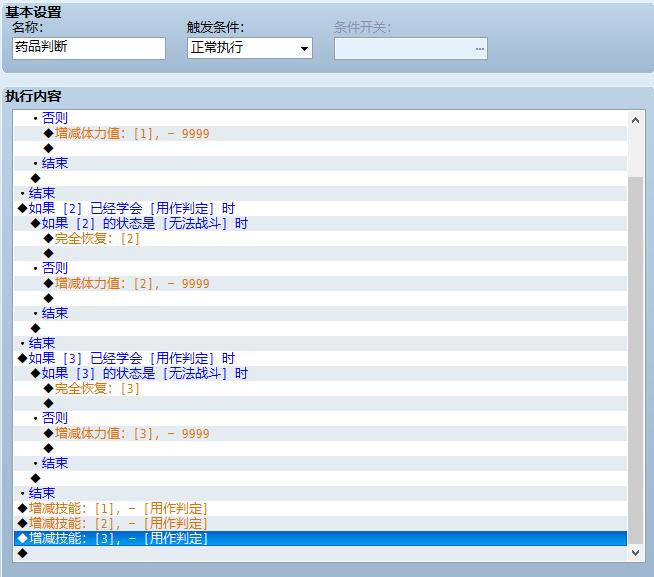Click the scrollbar down arrow in 执行内容 list
The width and height of the screenshot is (654, 577).
pos(636,553)
